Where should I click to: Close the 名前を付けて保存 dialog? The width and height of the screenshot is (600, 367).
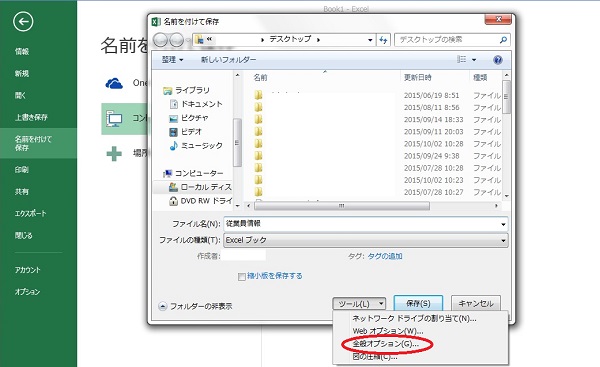pos(498,19)
